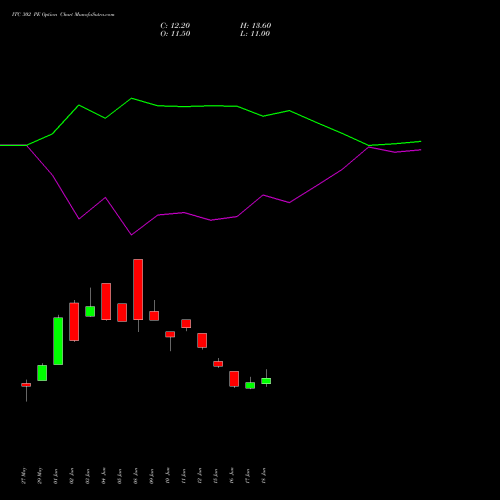
Task: Click the green candle on 29 May
Action: (42, 373)
